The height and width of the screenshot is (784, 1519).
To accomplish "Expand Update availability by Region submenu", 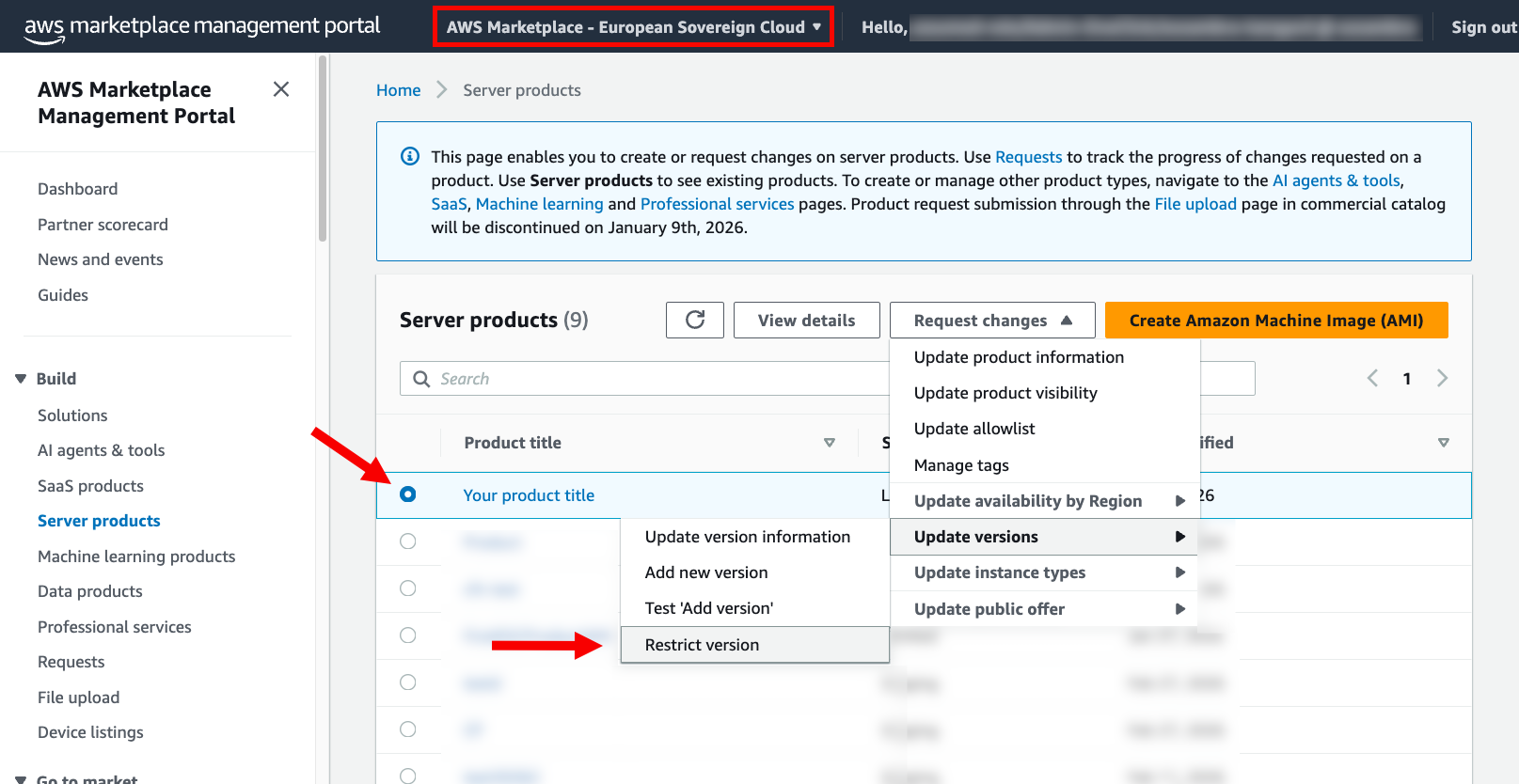I will 1045,501.
